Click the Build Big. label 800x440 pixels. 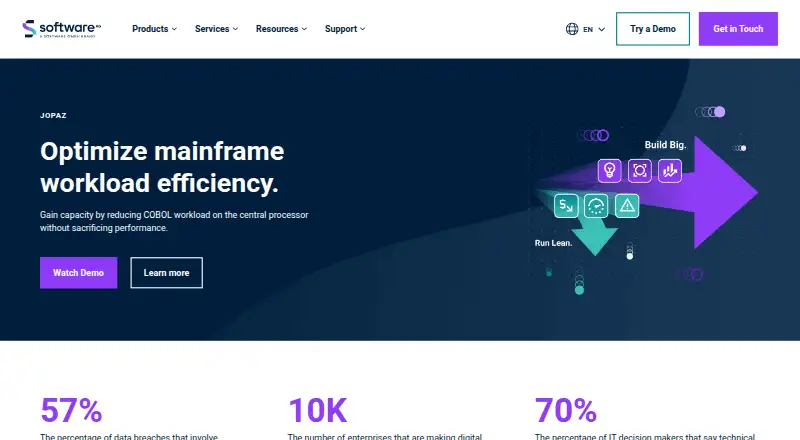(665, 145)
